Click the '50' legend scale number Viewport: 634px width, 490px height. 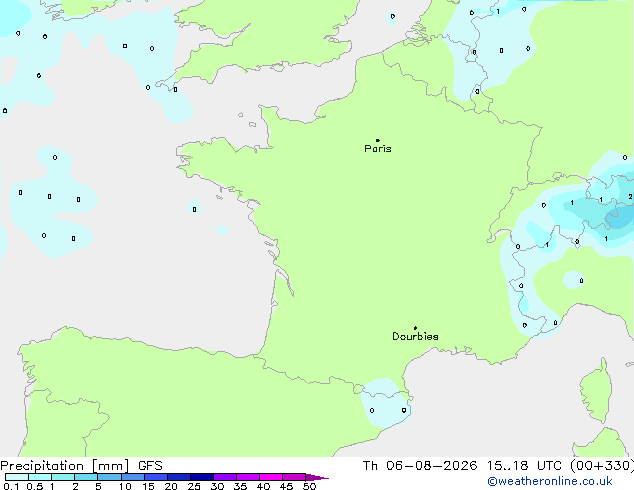pos(309,486)
